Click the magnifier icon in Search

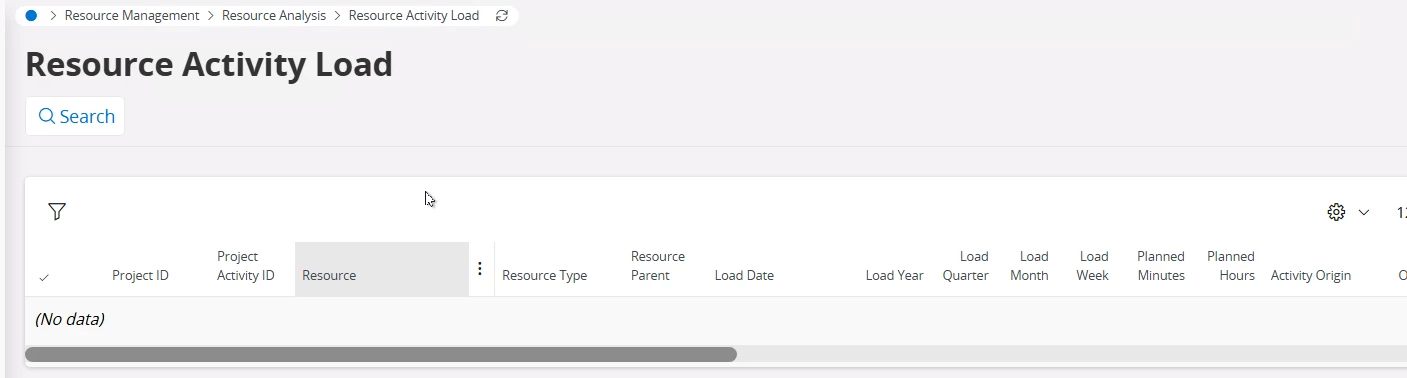46,116
